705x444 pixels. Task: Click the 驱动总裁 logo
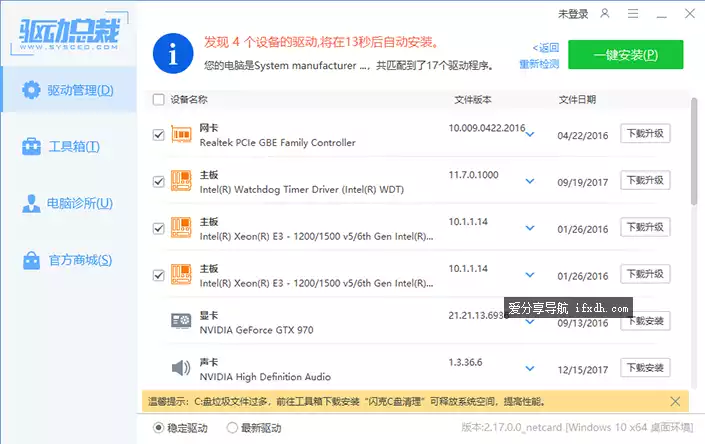point(69,34)
